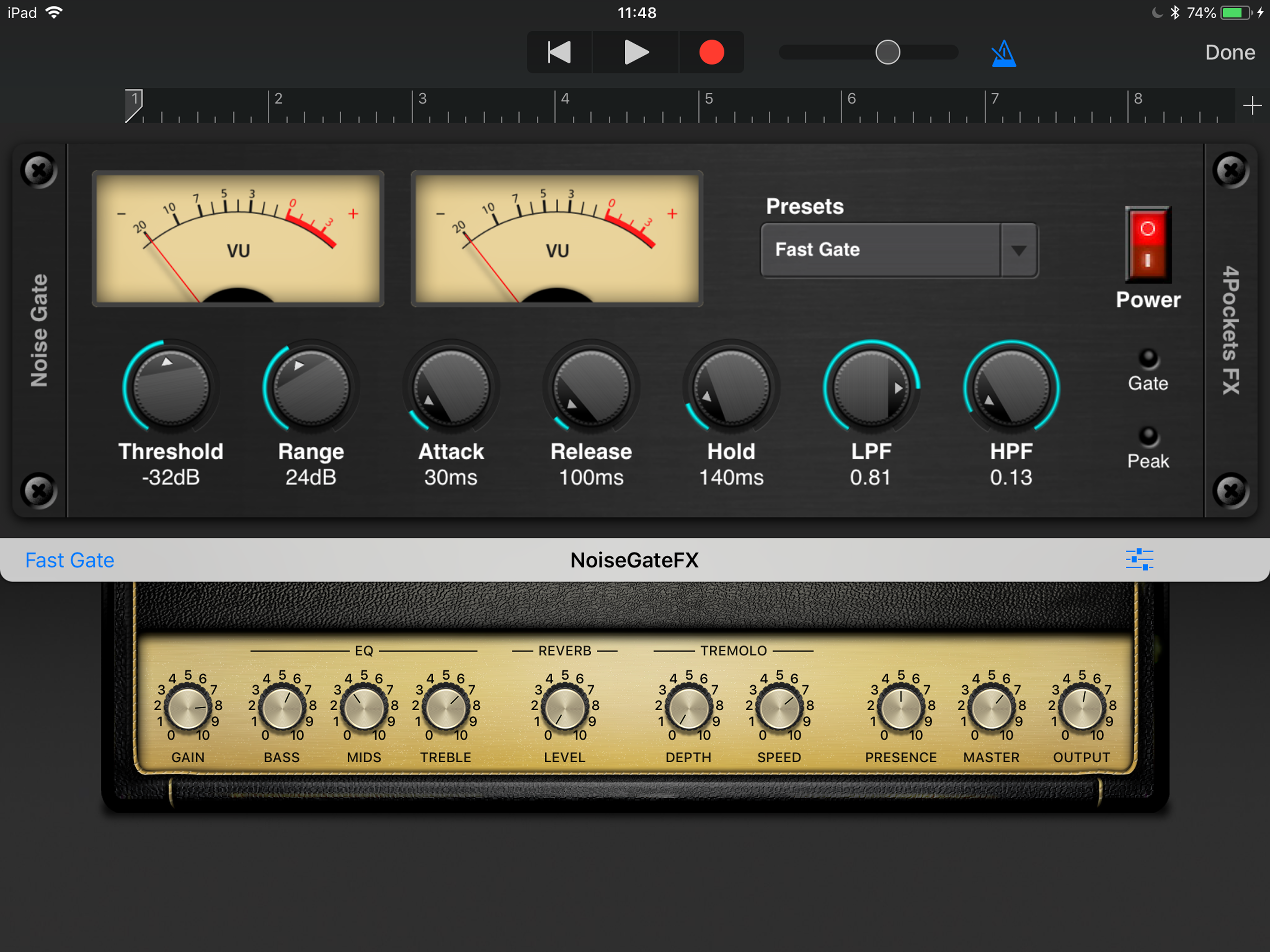This screenshot has height=952, width=1270.
Task: Click the Reverb LEVEL knob on amp
Action: pyautogui.click(x=564, y=707)
